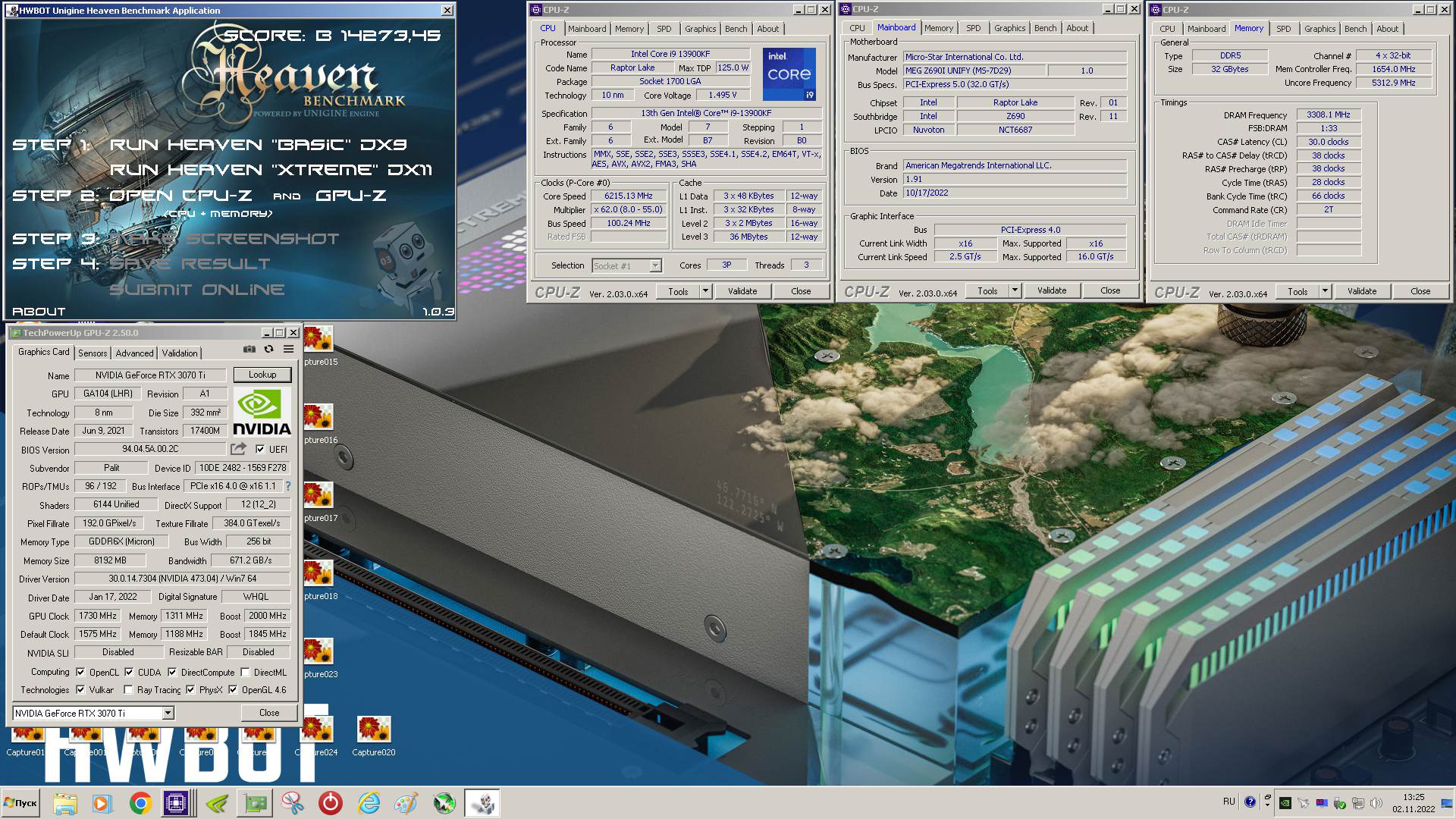This screenshot has height=819, width=1456.
Task: Click Close in the Memory CPU-Z window
Action: tap(1420, 290)
